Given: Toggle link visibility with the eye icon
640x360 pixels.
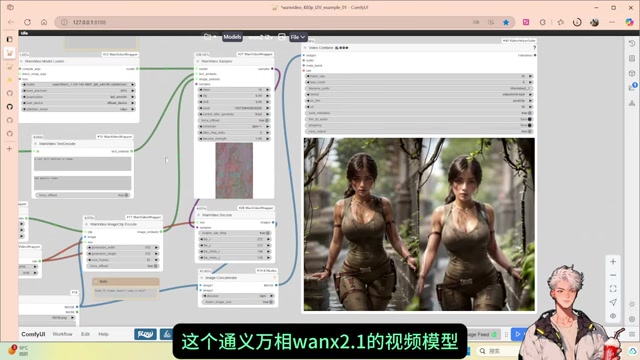Looking at the screenshot, I should [613, 316].
